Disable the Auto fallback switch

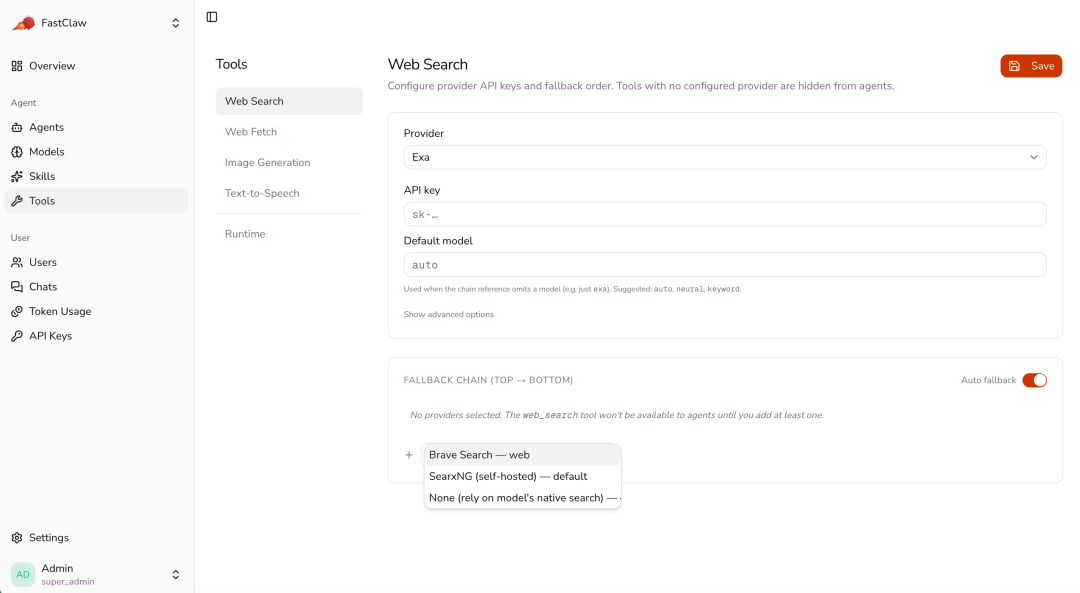(x=1035, y=380)
